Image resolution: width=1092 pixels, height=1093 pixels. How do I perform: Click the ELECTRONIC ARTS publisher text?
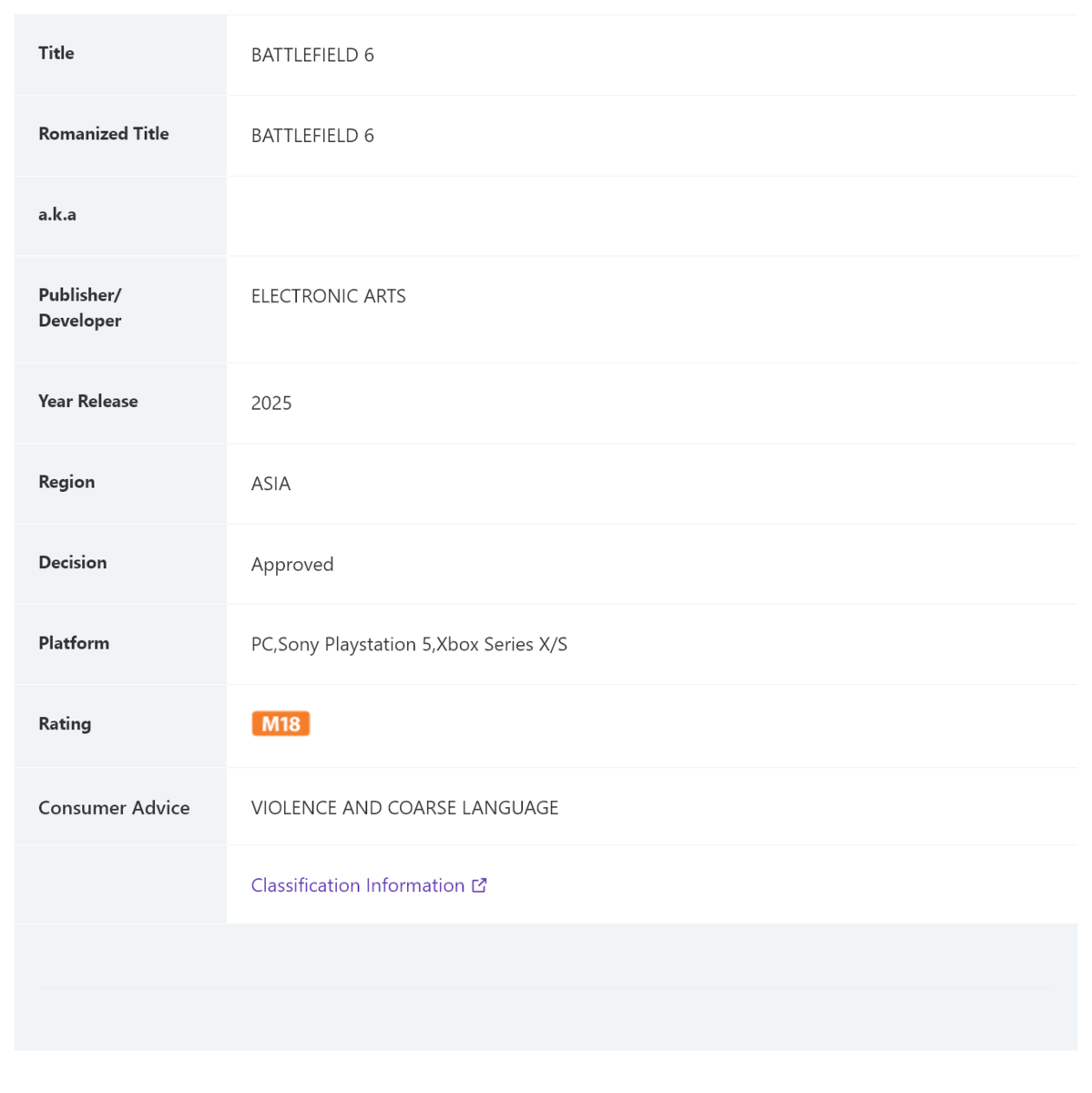[329, 296]
